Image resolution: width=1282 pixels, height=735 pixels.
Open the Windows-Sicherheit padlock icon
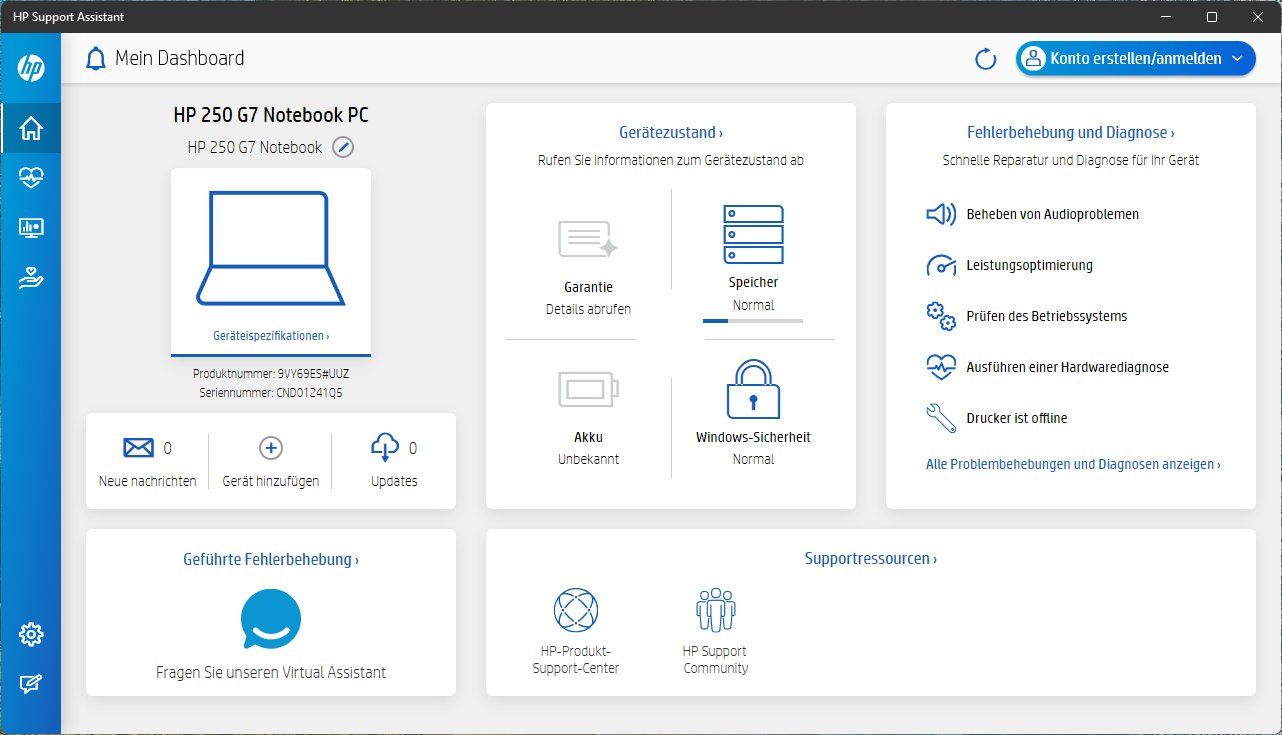click(753, 390)
